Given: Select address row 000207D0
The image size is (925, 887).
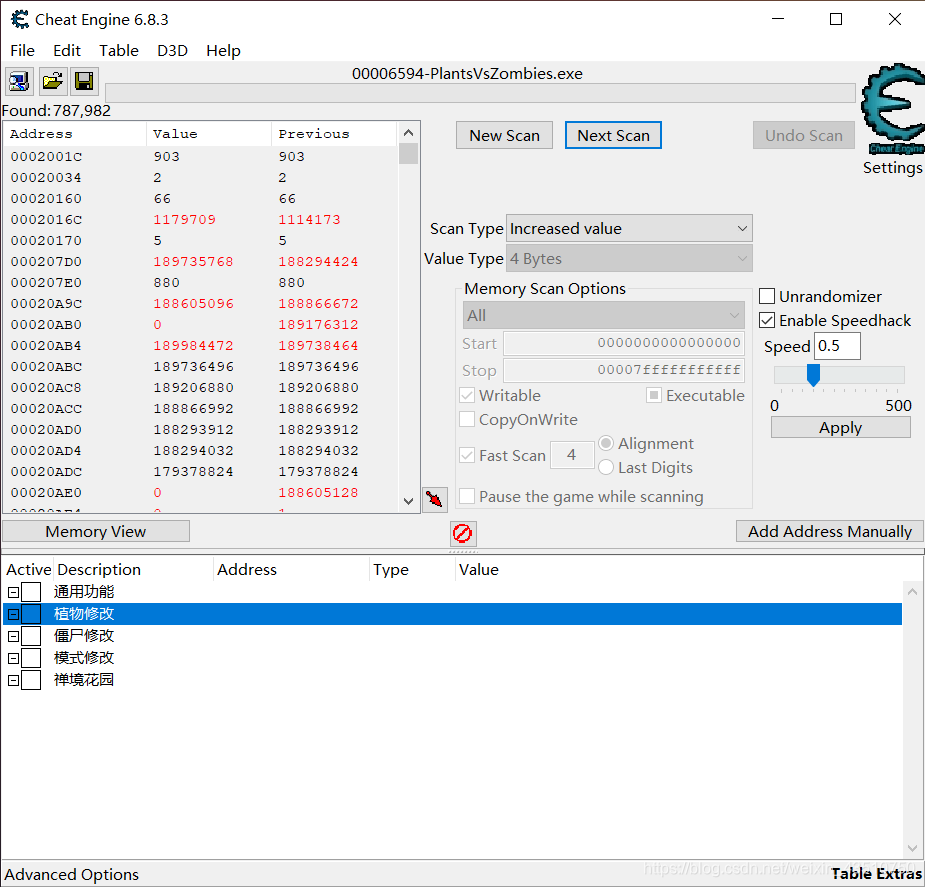Looking at the screenshot, I should [201, 261].
